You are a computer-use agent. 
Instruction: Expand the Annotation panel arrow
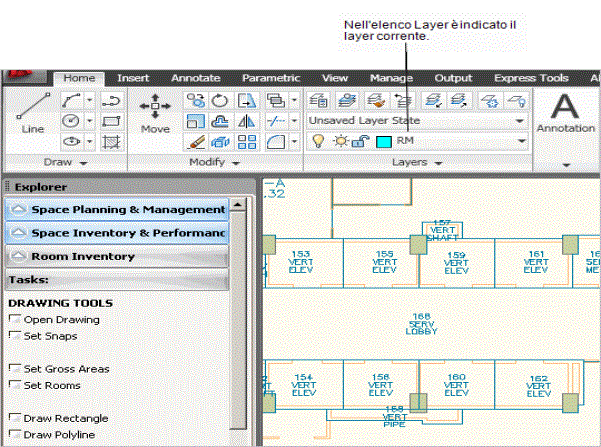tap(567, 165)
